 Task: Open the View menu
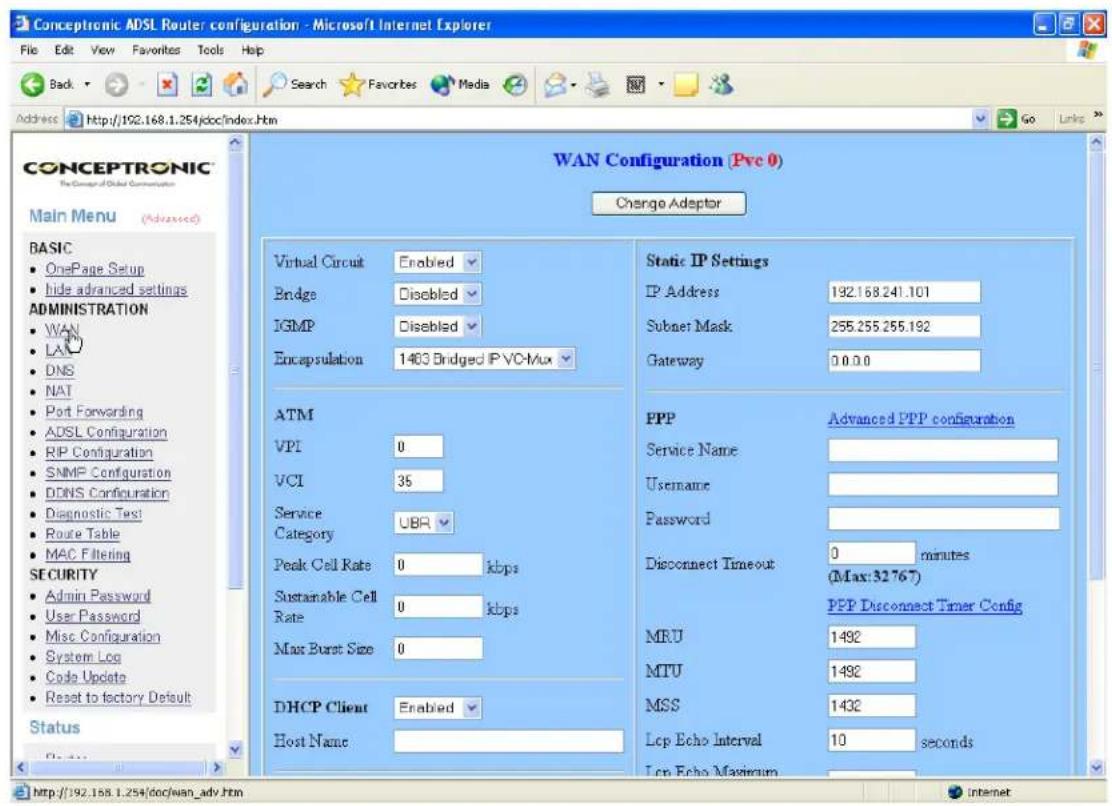coord(102,50)
